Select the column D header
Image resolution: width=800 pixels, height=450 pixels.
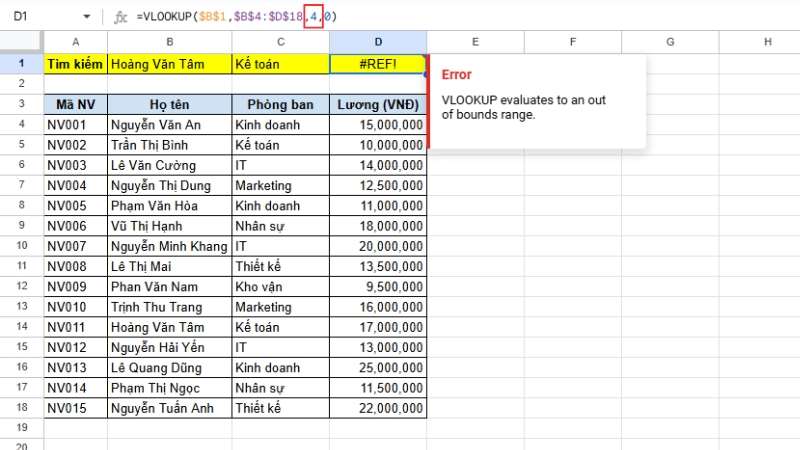pyautogui.click(x=378, y=41)
